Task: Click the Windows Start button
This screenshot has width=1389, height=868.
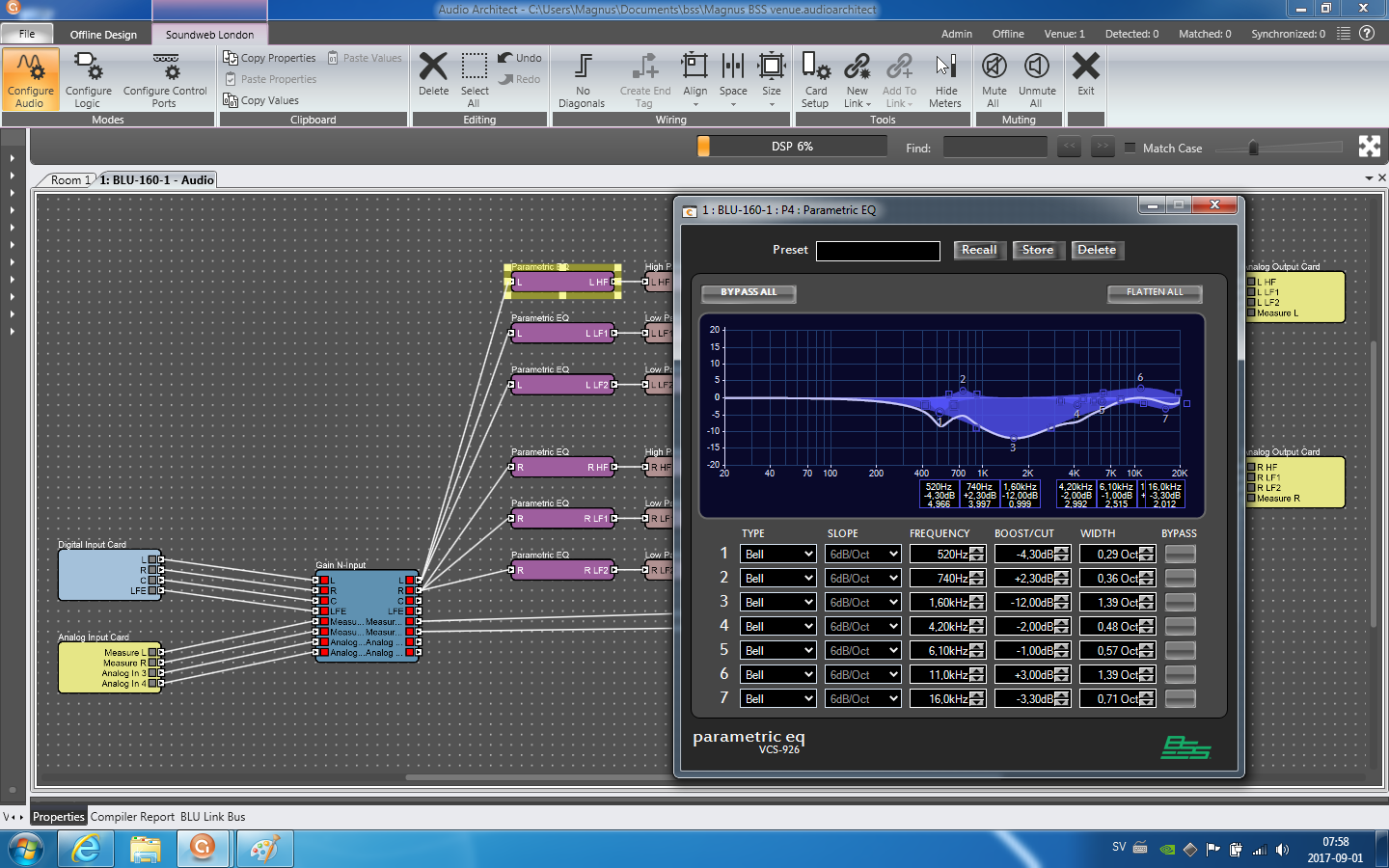Action: coord(26,850)
